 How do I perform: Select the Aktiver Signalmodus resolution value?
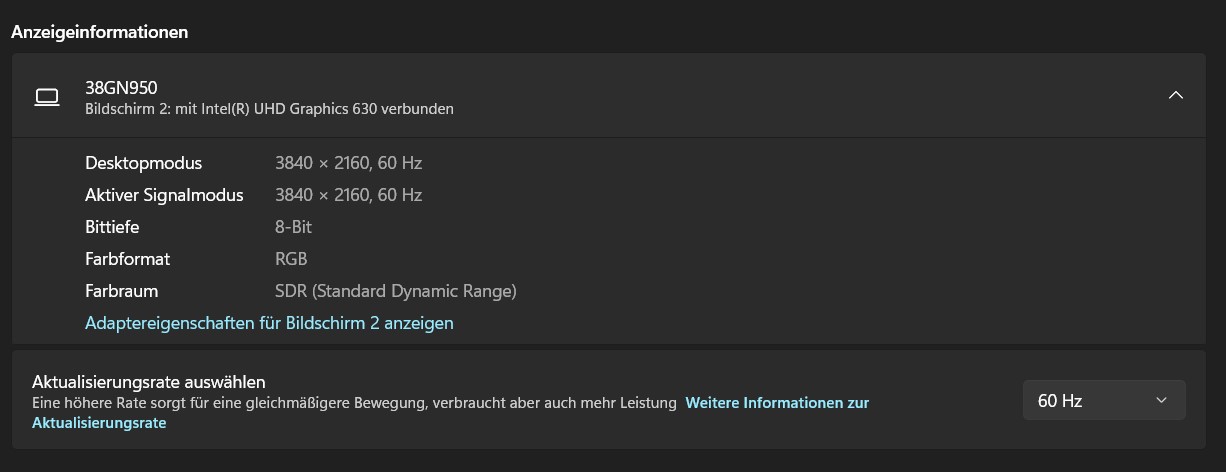click(348, 195)
